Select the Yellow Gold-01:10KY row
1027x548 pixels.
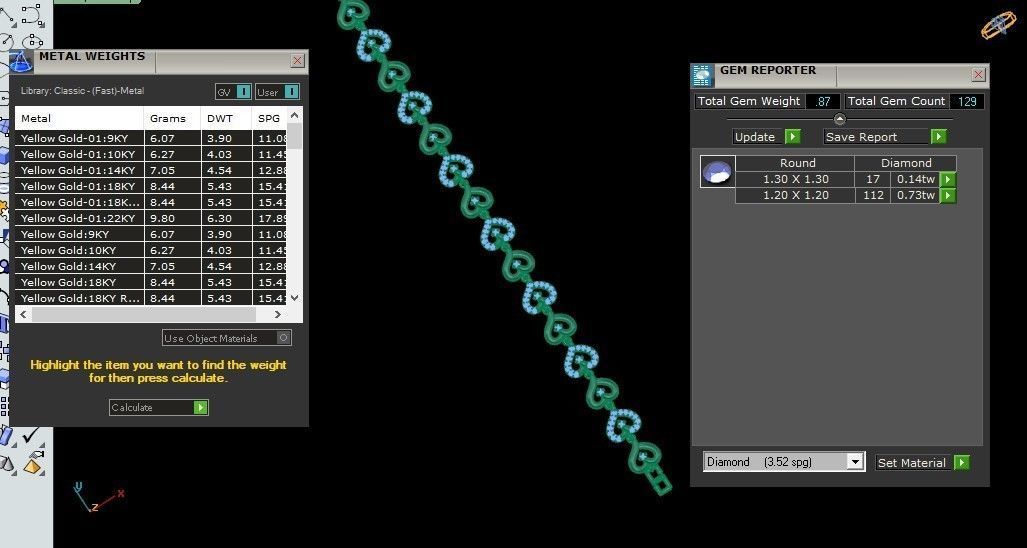tap(151, 155)
